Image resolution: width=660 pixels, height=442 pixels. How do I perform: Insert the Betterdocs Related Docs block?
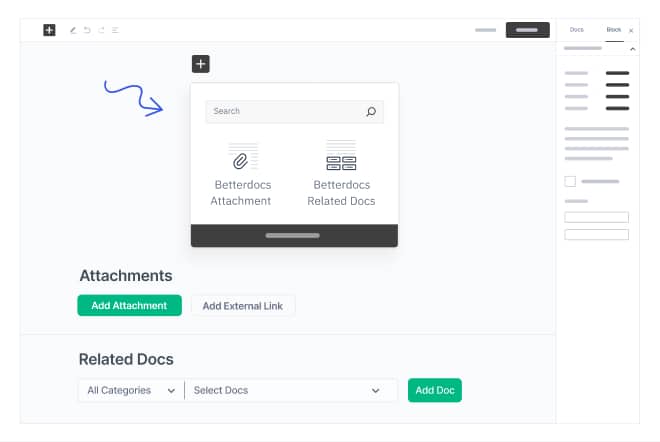coord(341,174)
